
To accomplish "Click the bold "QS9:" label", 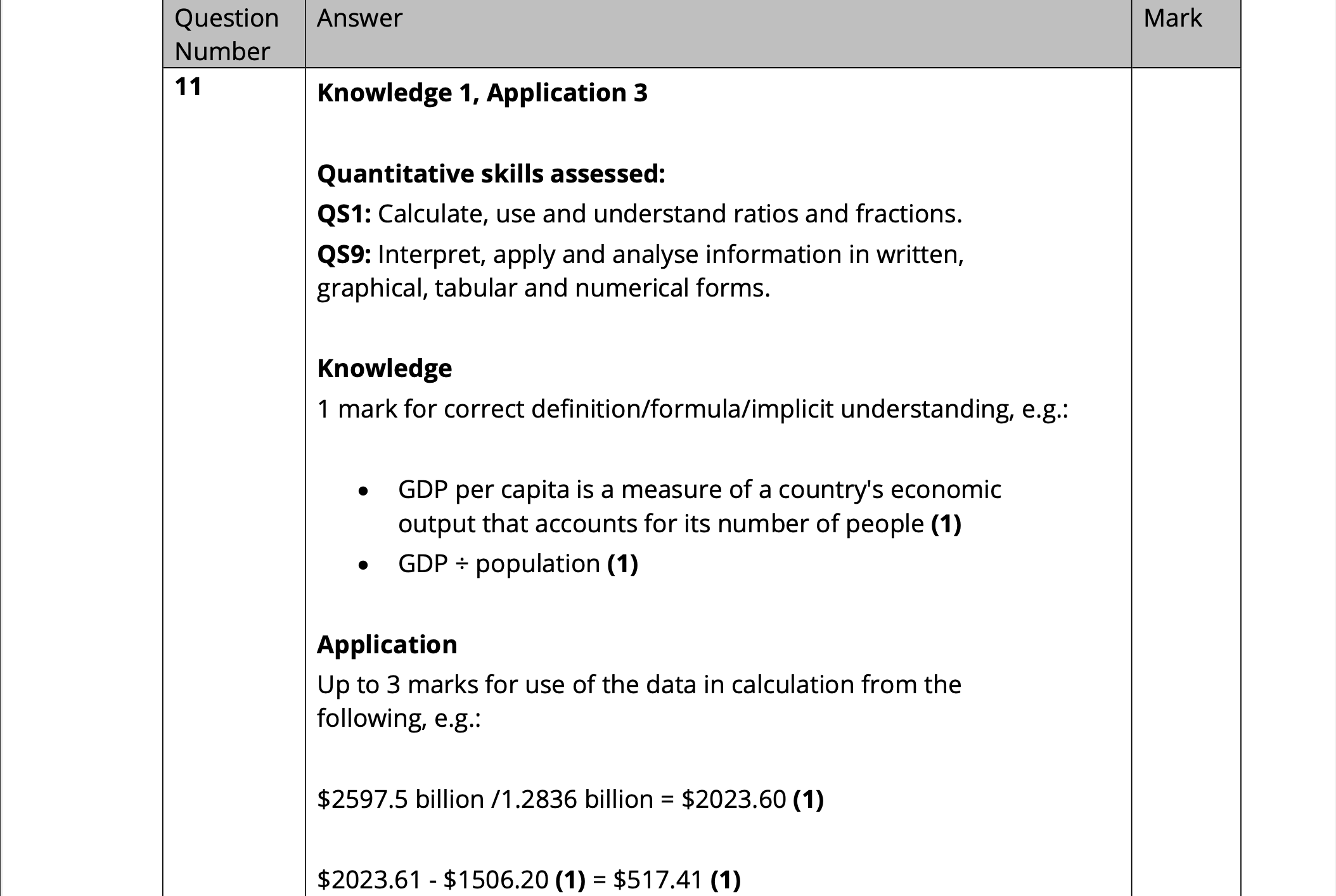I will click(x=344, y=255).
